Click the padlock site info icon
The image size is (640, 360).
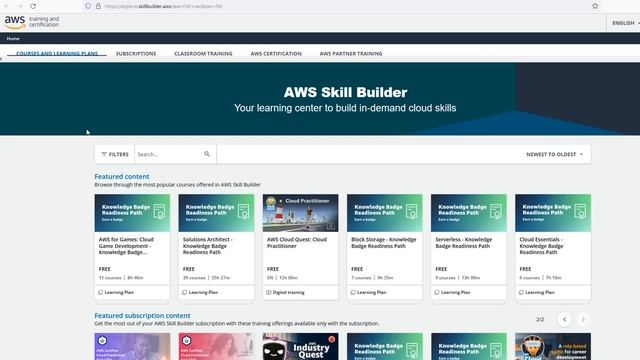pyautogui.click(x=98, y=6)
